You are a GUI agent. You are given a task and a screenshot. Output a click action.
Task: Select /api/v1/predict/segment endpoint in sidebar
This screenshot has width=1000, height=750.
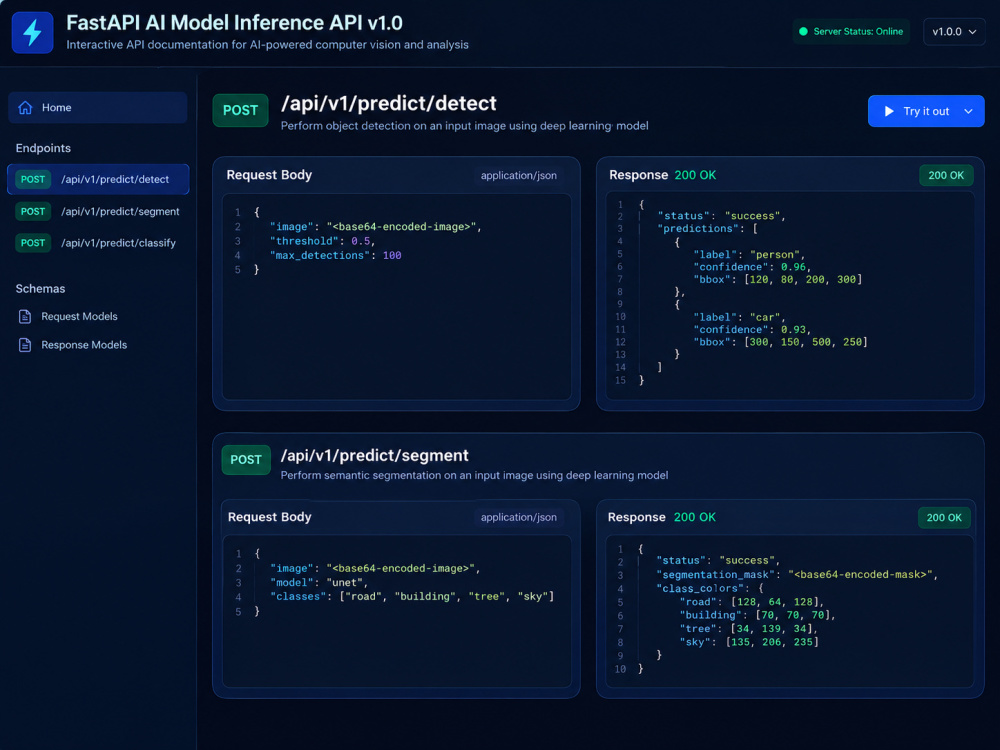98,211
